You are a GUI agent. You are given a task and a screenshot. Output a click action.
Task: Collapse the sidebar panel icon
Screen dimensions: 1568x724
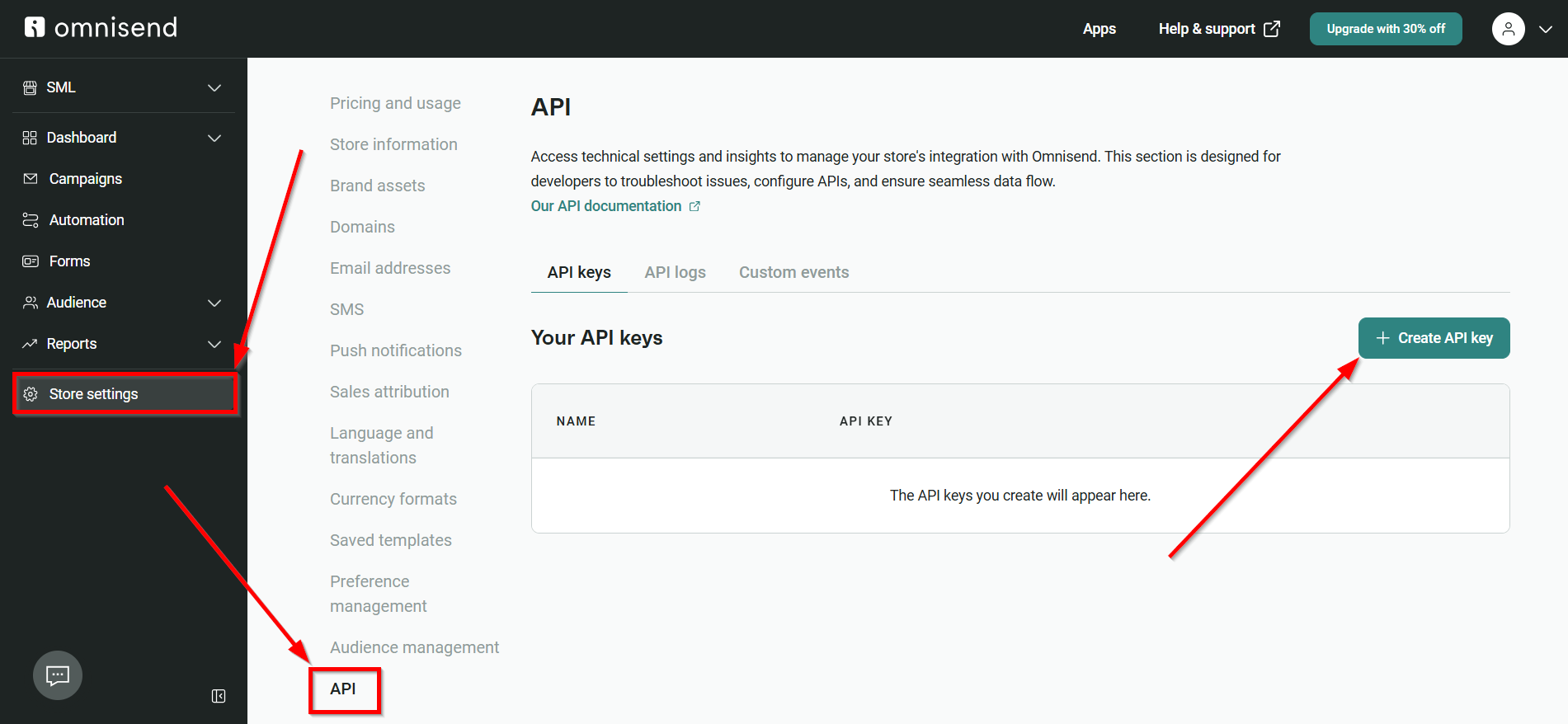pos(219,696)
